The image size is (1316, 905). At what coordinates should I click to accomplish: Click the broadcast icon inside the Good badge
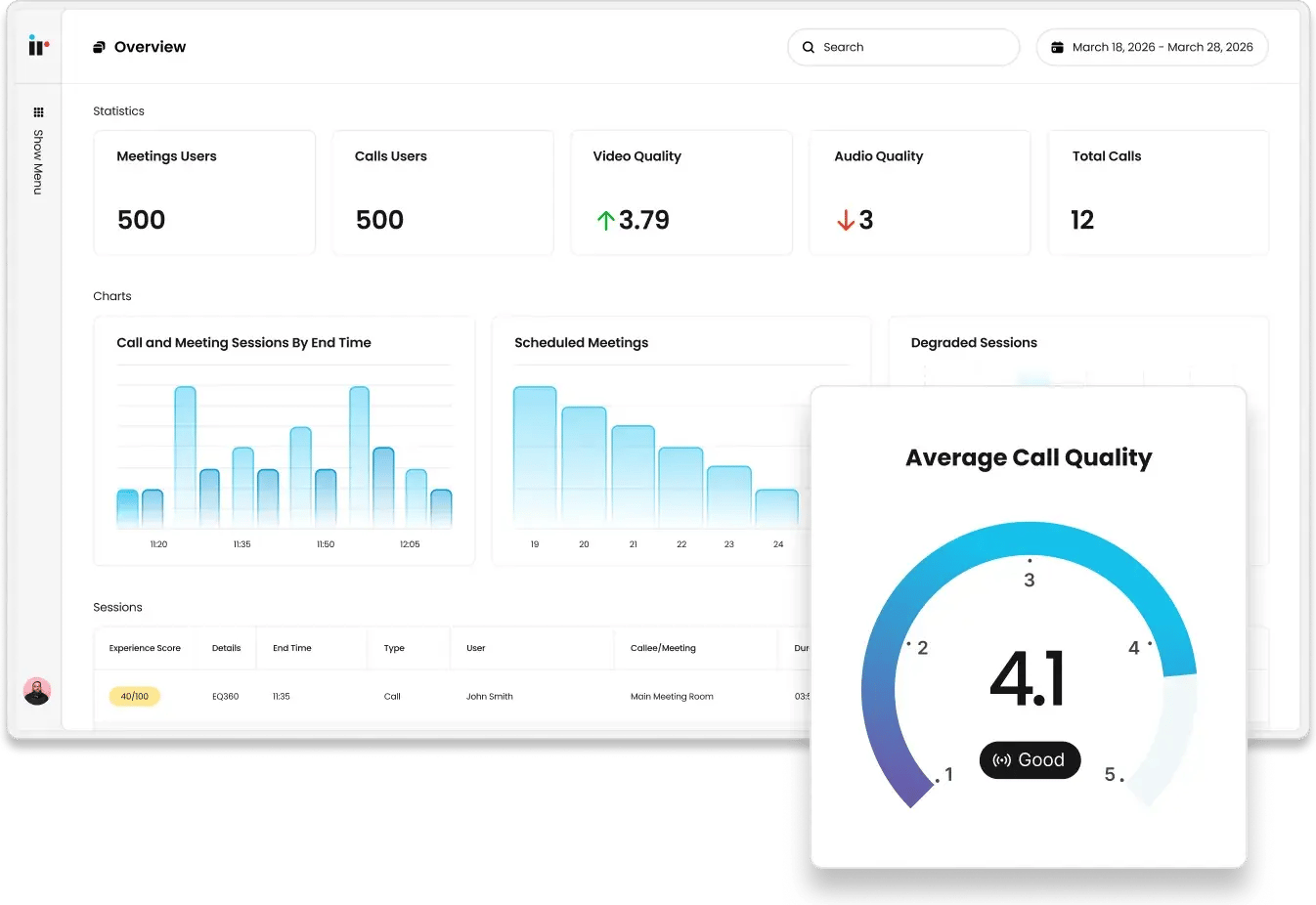[x=1003, y=760]
